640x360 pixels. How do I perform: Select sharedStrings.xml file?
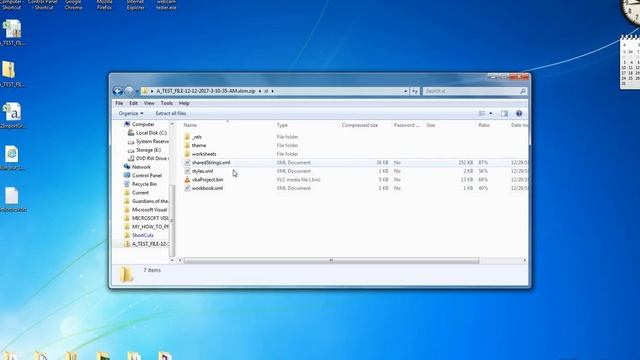click(211, 163)
